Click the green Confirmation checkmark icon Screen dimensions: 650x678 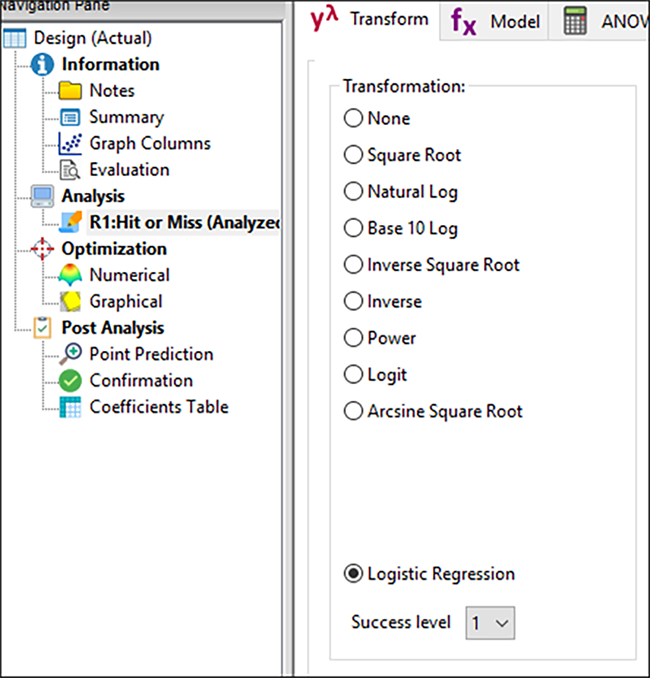(x=71, y=380)
